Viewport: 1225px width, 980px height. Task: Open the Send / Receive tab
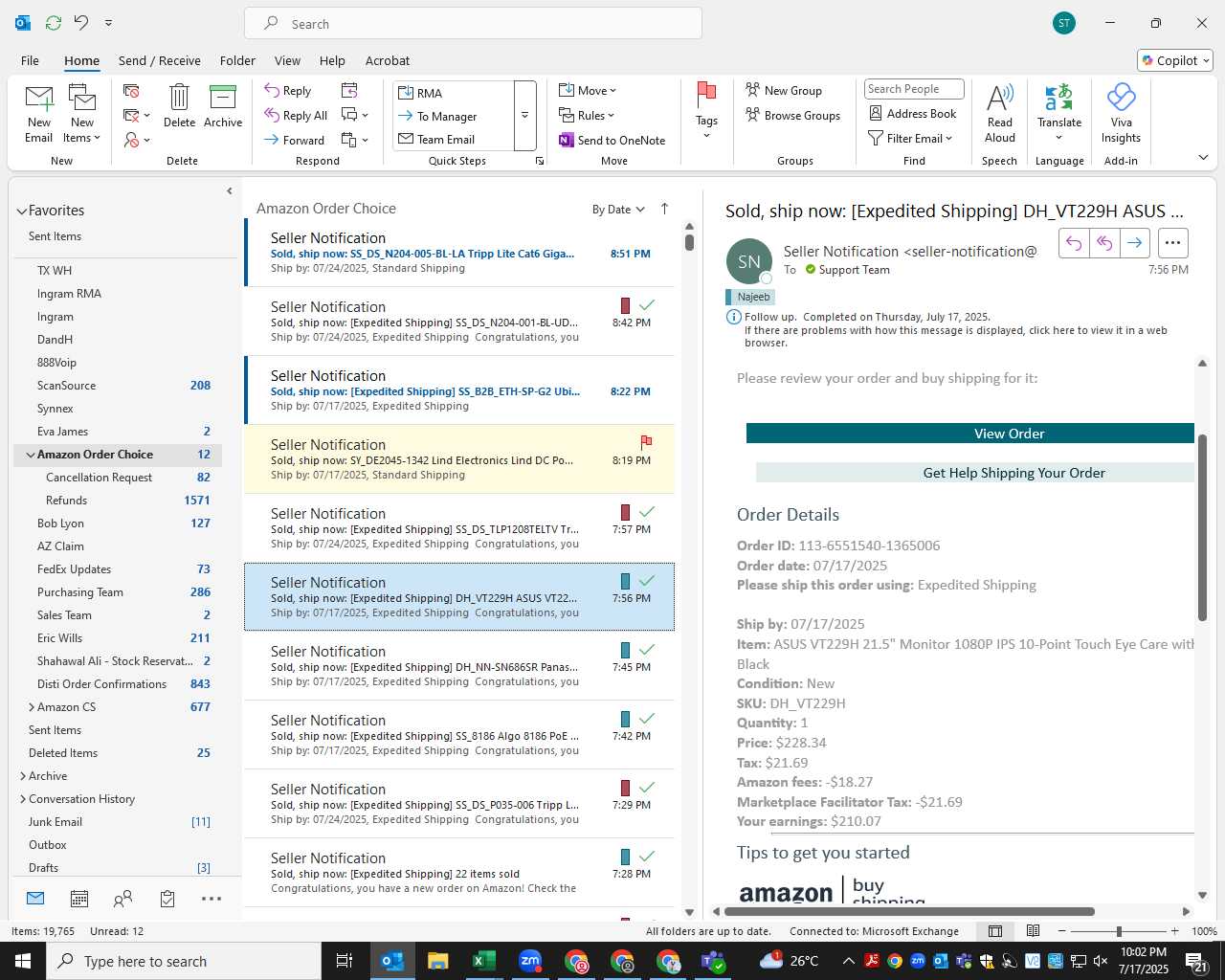coord(160,60)
